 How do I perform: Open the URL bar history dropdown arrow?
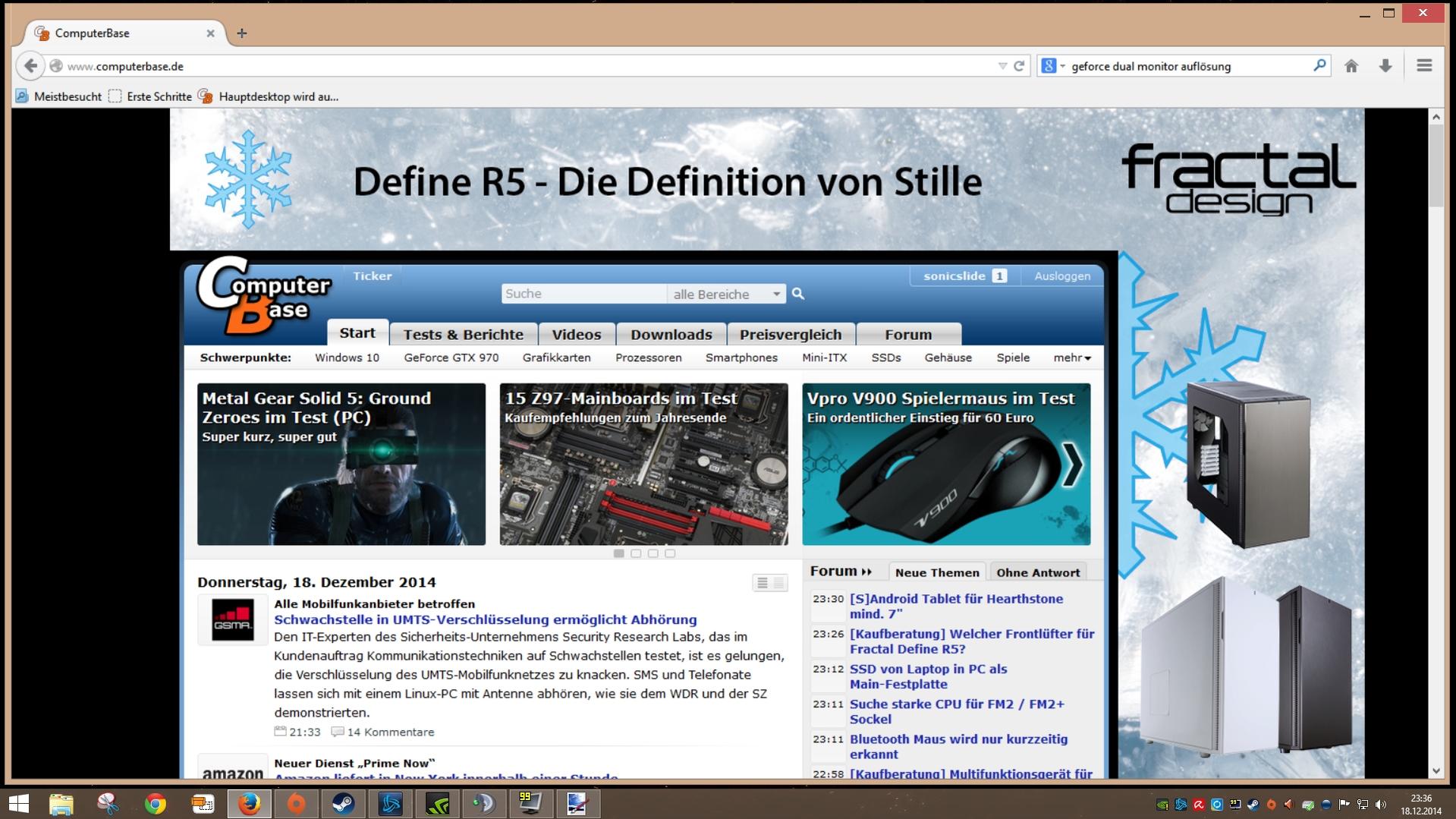pyautogui.click(x=1002, y=66)
